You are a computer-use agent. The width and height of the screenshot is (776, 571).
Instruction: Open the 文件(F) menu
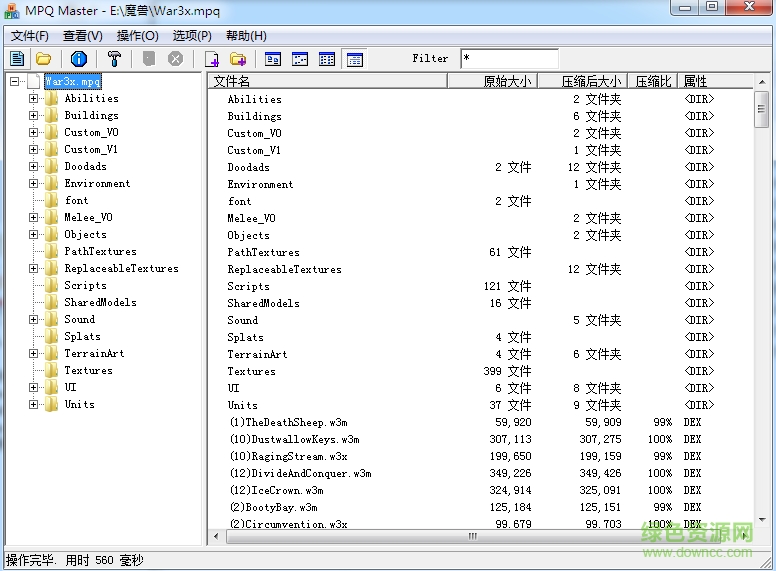29,36
